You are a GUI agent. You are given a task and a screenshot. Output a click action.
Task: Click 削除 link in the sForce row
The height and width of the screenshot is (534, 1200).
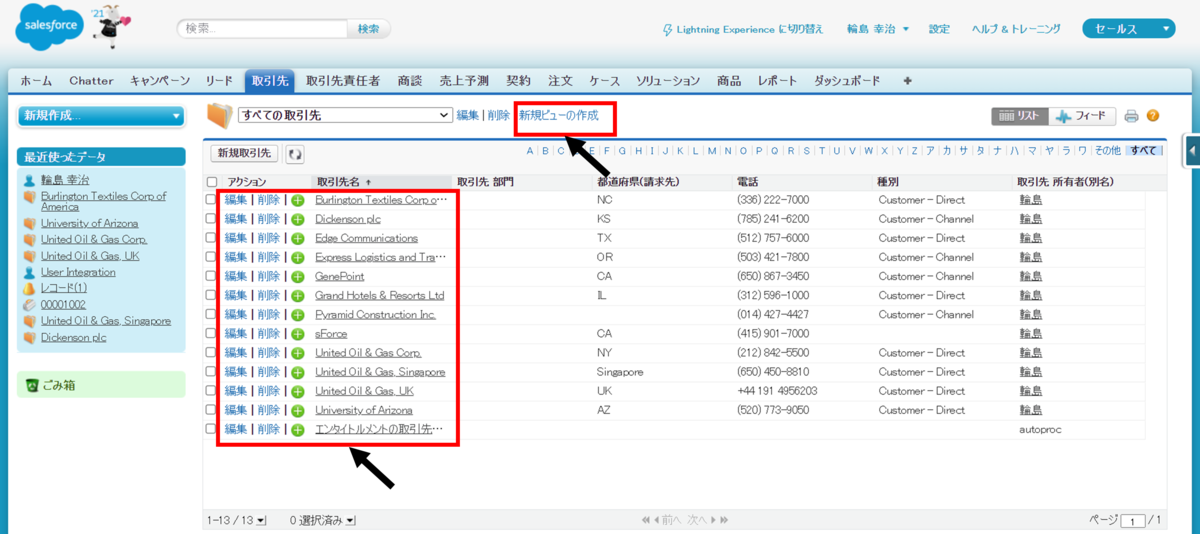pos(268,333)
